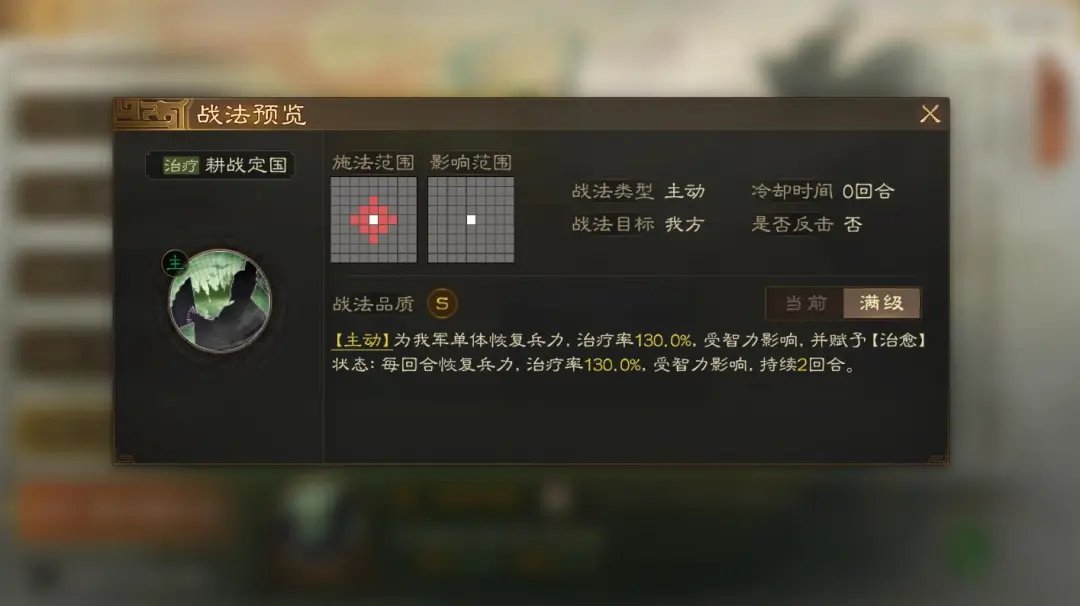Click the golden ornament beside 战法预览 title

coord(151,114)
